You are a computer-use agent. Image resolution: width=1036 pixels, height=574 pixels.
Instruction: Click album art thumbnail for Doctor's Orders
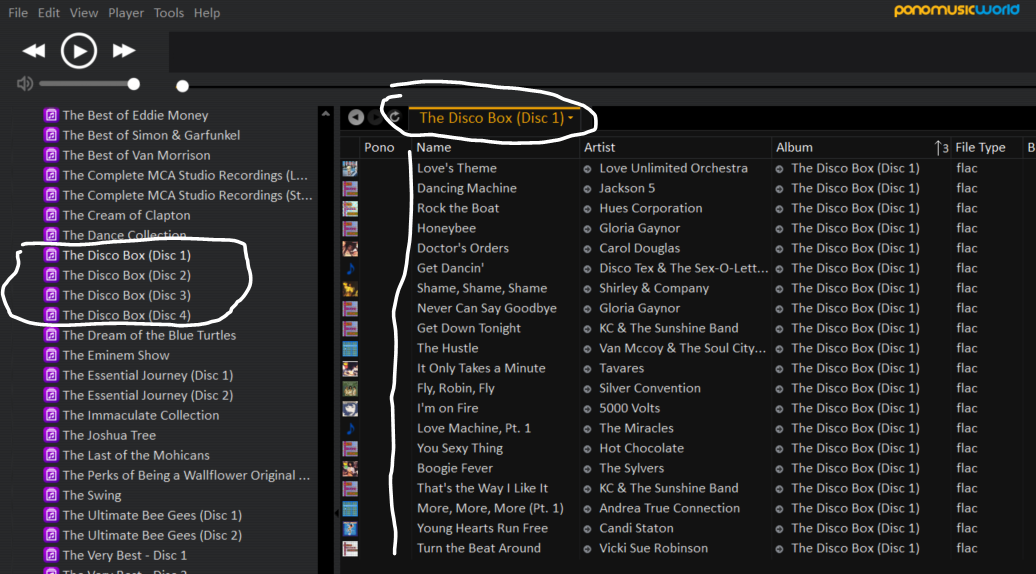pos(350,248)
